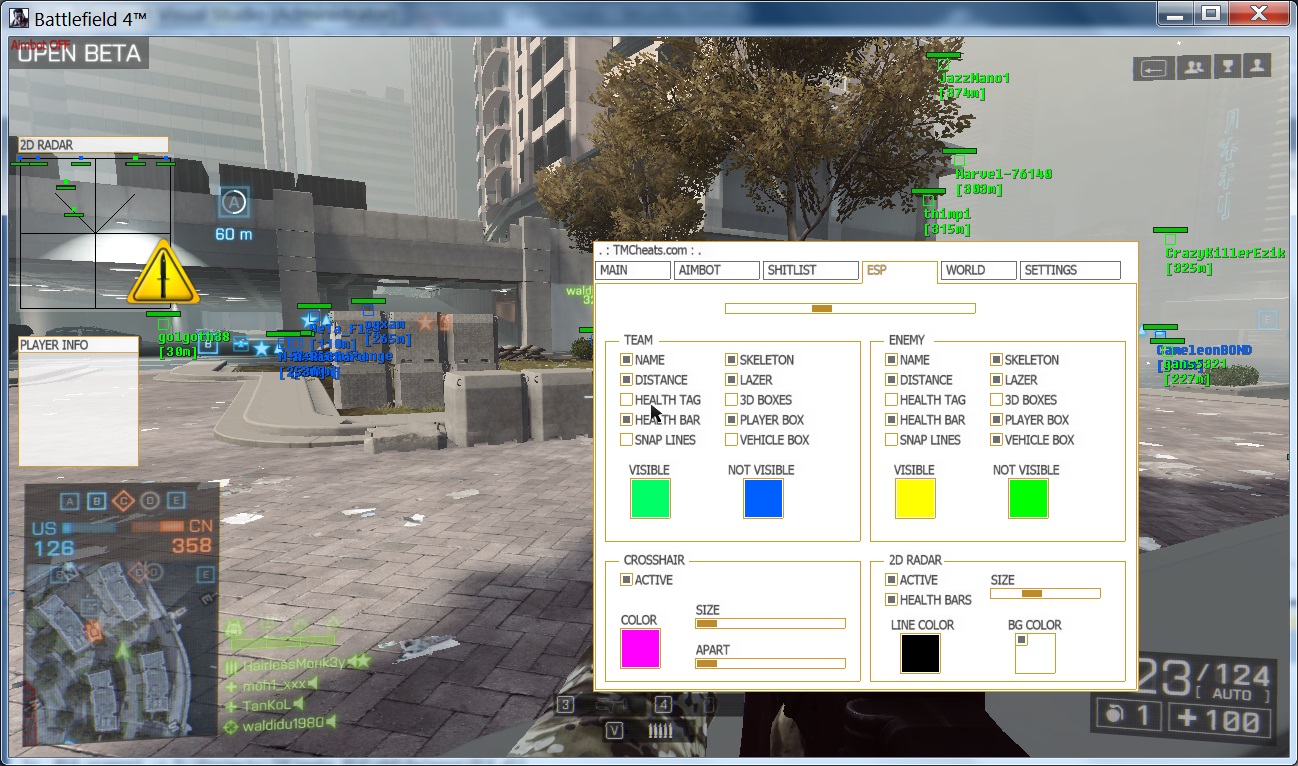Select flag B in the flag status row
Screen dimensions: 1298x766
pos(97,501)
